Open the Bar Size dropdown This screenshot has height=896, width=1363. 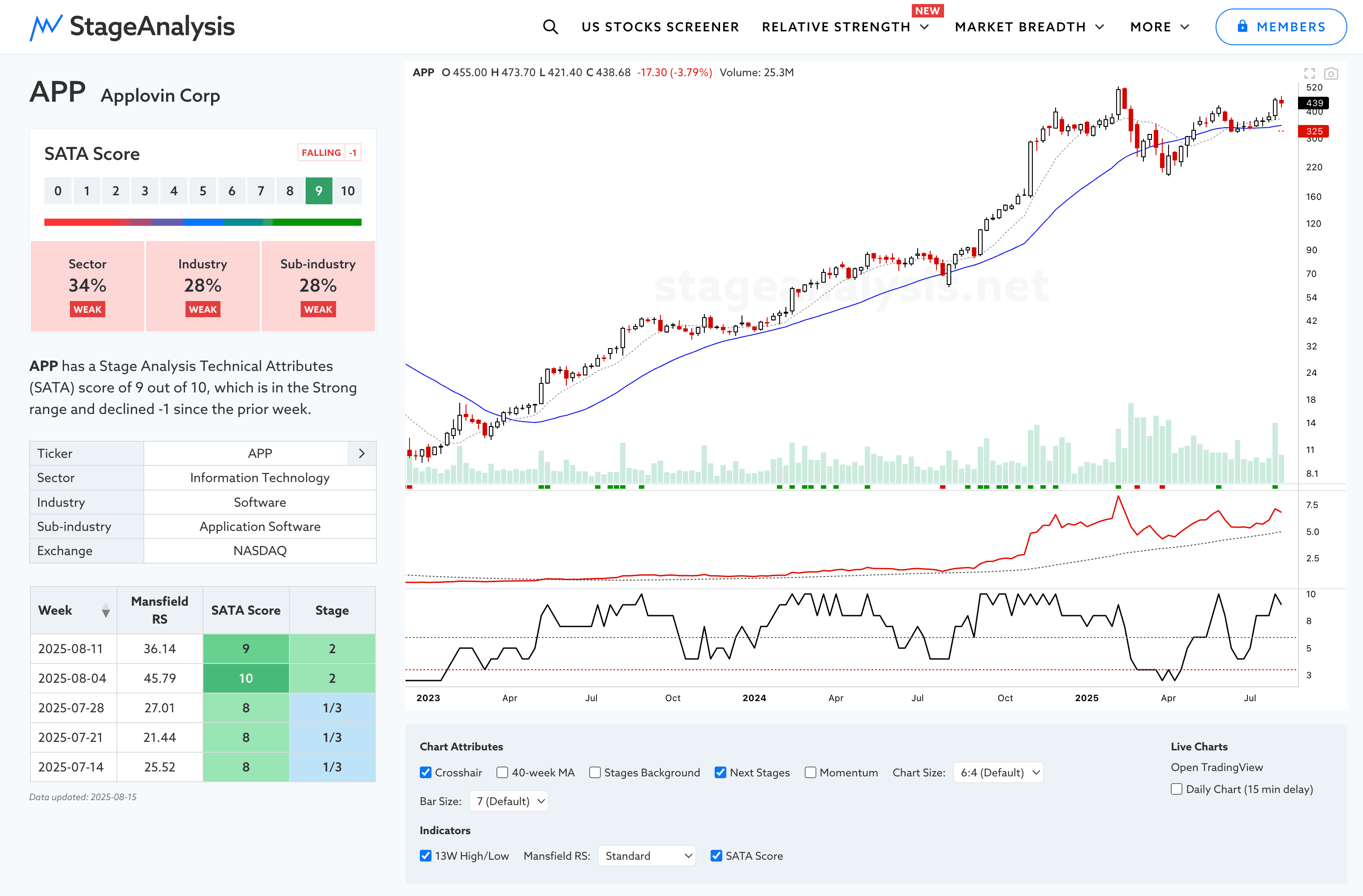509,801
